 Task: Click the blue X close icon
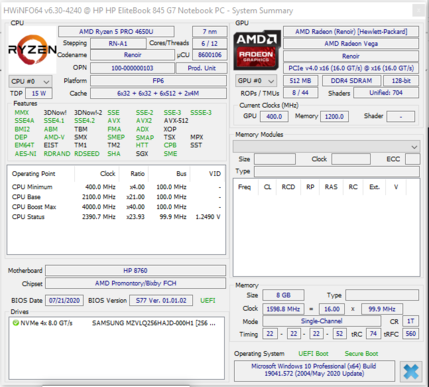point(411,371)
